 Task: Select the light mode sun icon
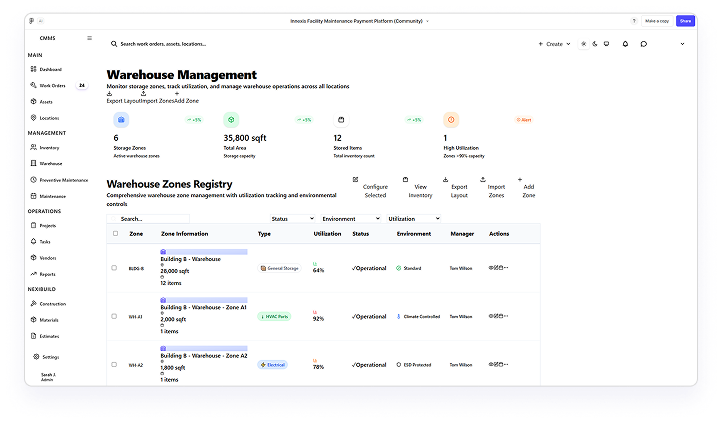pyautogui.click(x=583, y=44)
